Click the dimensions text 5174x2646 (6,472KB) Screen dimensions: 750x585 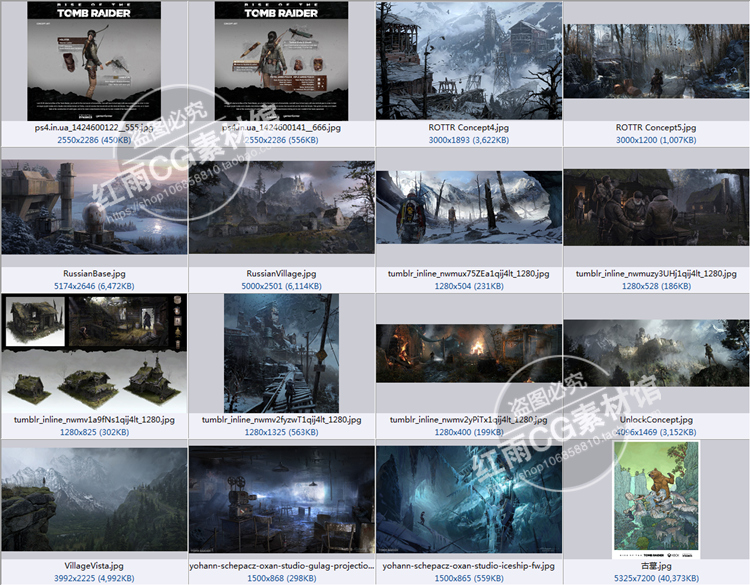pyautogui.click(x=94, y=286)
